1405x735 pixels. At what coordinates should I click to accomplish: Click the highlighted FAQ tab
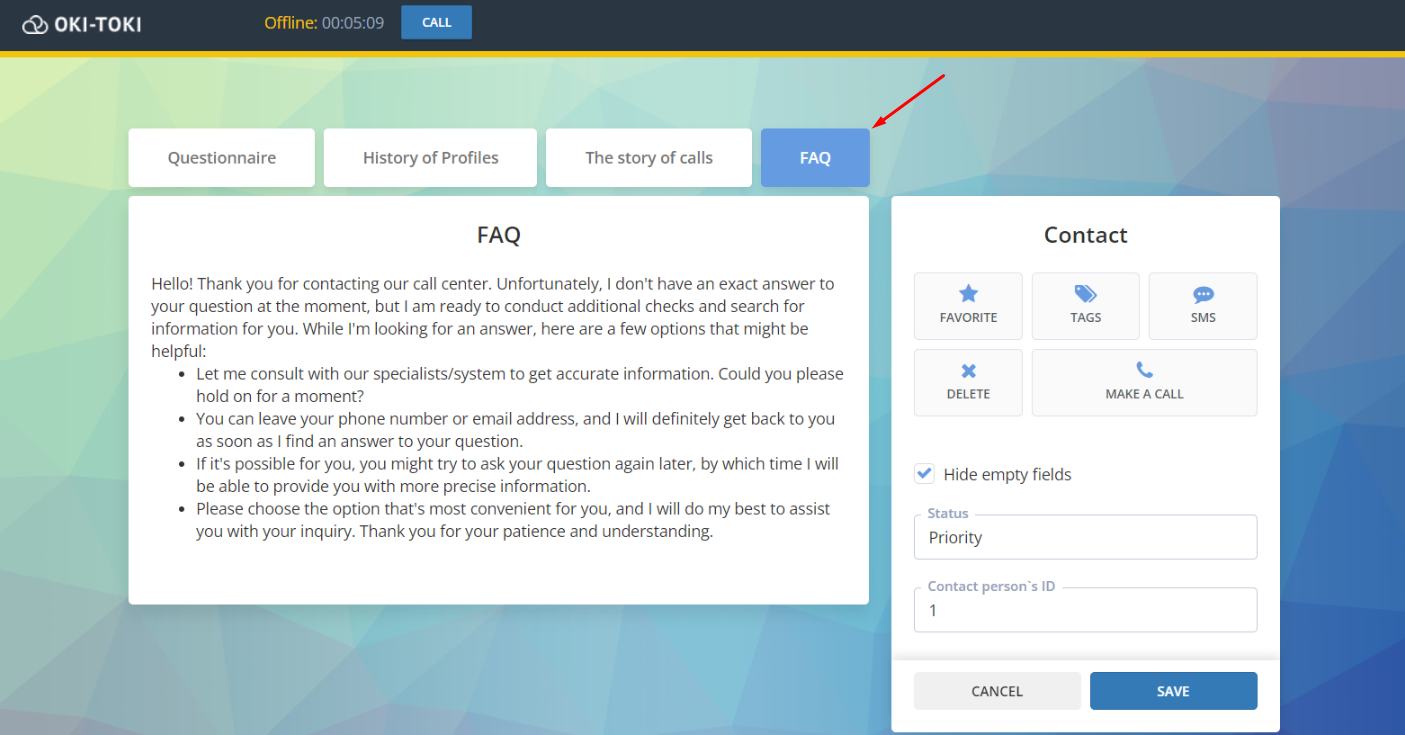click(815, 158)
